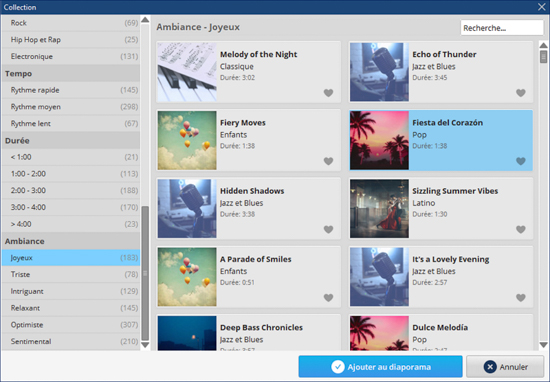The width and height of the screenshot is (550, 382).
Task: Select the Echo of Thunder microphone thumbnail
Action: 379,72
